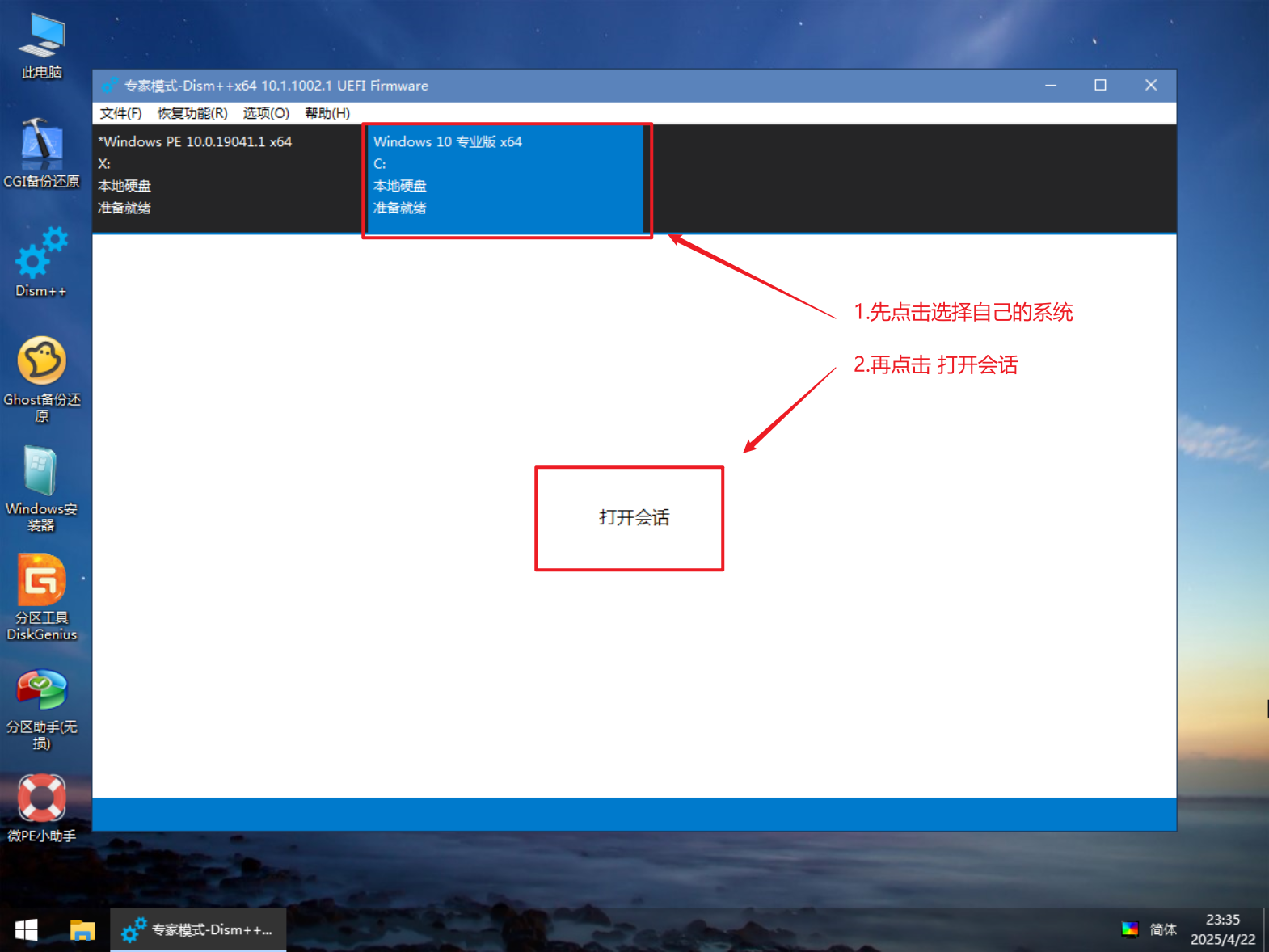The image size is (1269, 952).
Task: Click the 准备就绪 status under drive X:
Action: (x=124, y=208)
